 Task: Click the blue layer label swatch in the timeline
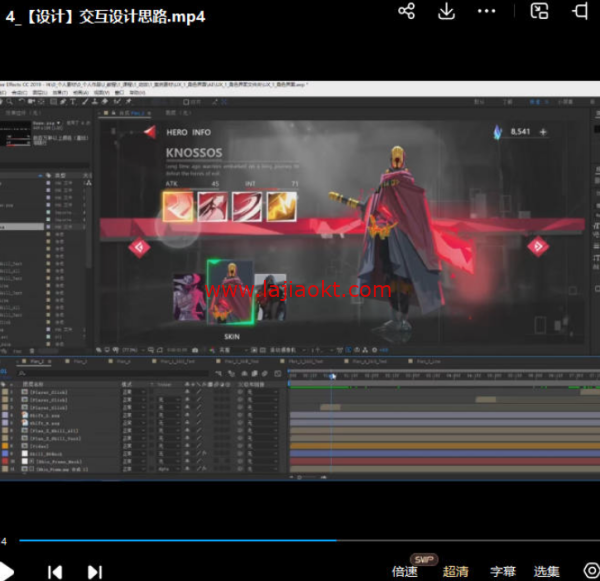pos(5,454)
